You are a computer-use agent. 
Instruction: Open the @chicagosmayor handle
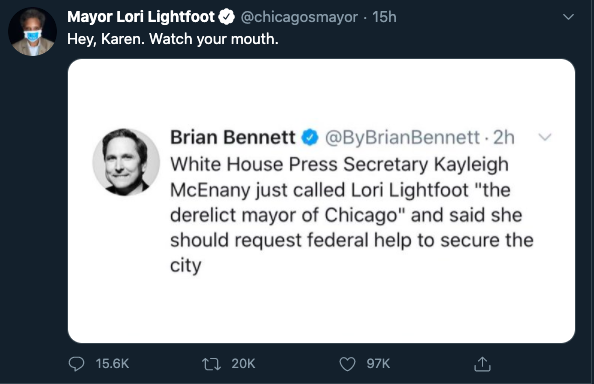tap(299, 17)
